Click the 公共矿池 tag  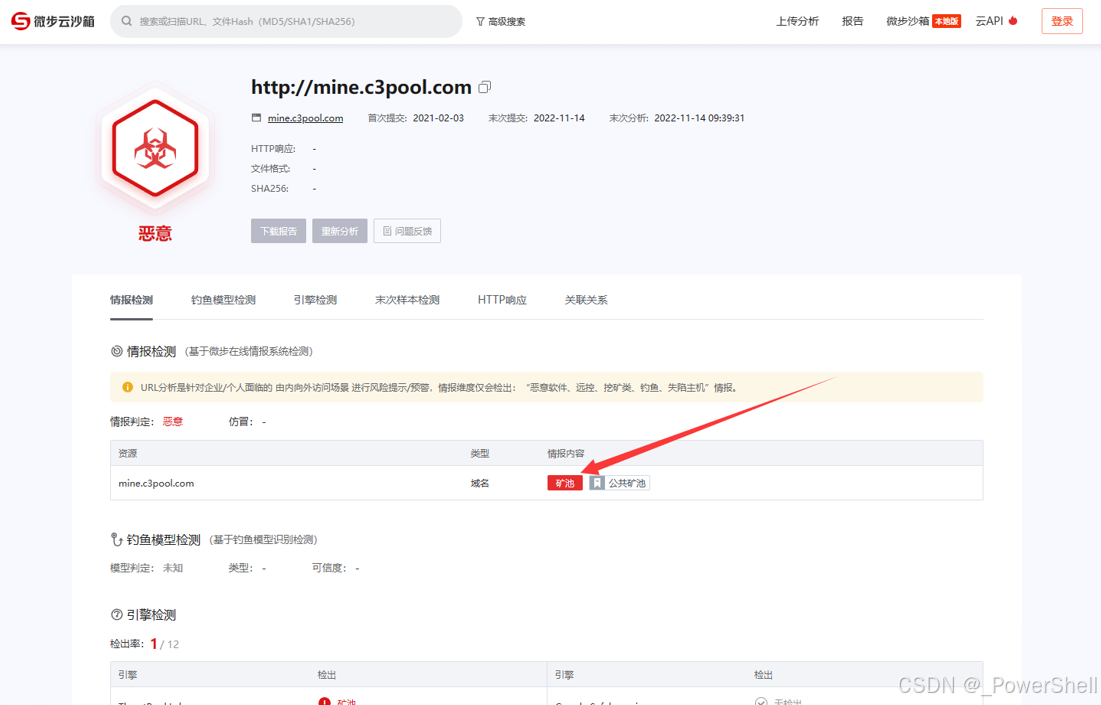click(x=619, y=483)
